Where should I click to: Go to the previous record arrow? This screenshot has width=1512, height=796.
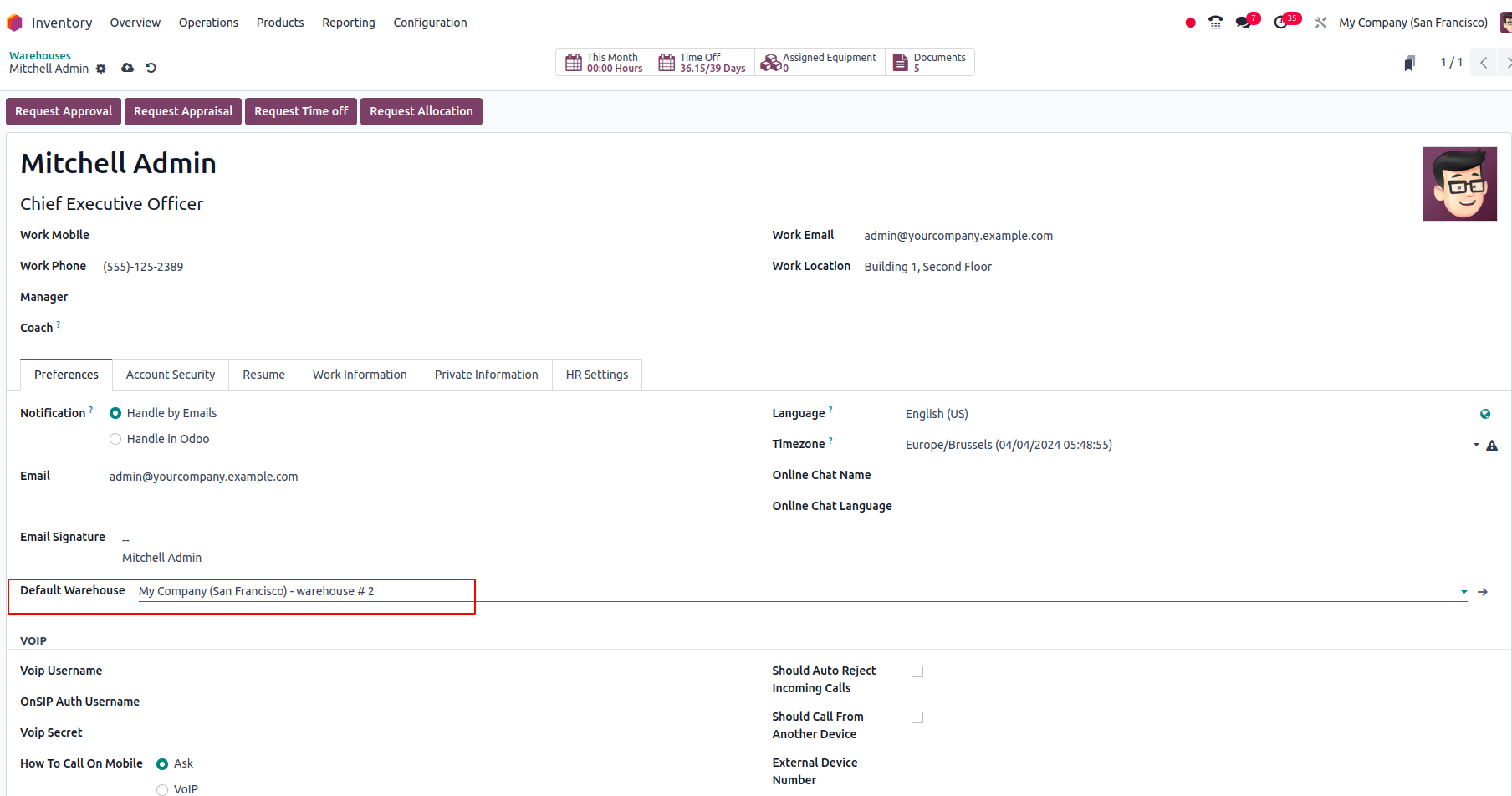(x=1484, y=63)
